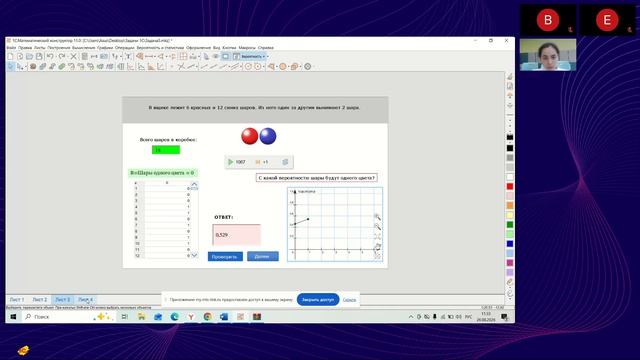Click the Task View taskbar icon

point(124,317)
